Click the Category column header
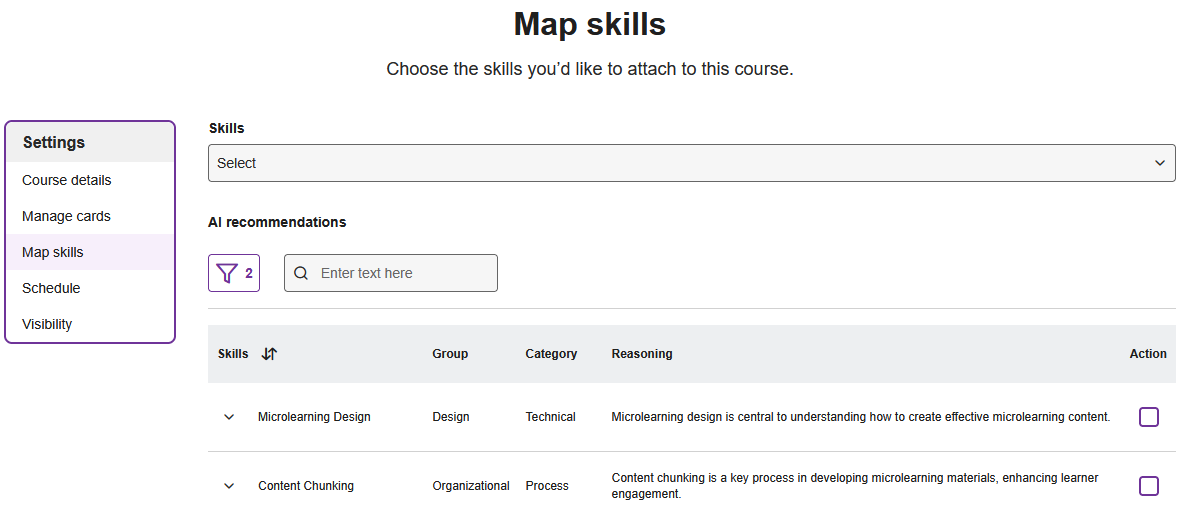1189x517 pixels. [x=551, y=354]
